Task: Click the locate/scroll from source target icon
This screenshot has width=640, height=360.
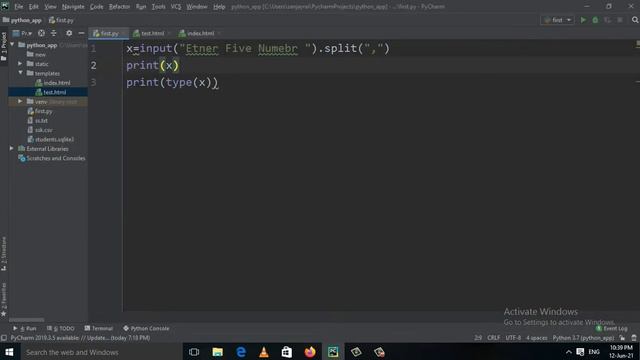Action: (41, 33)
